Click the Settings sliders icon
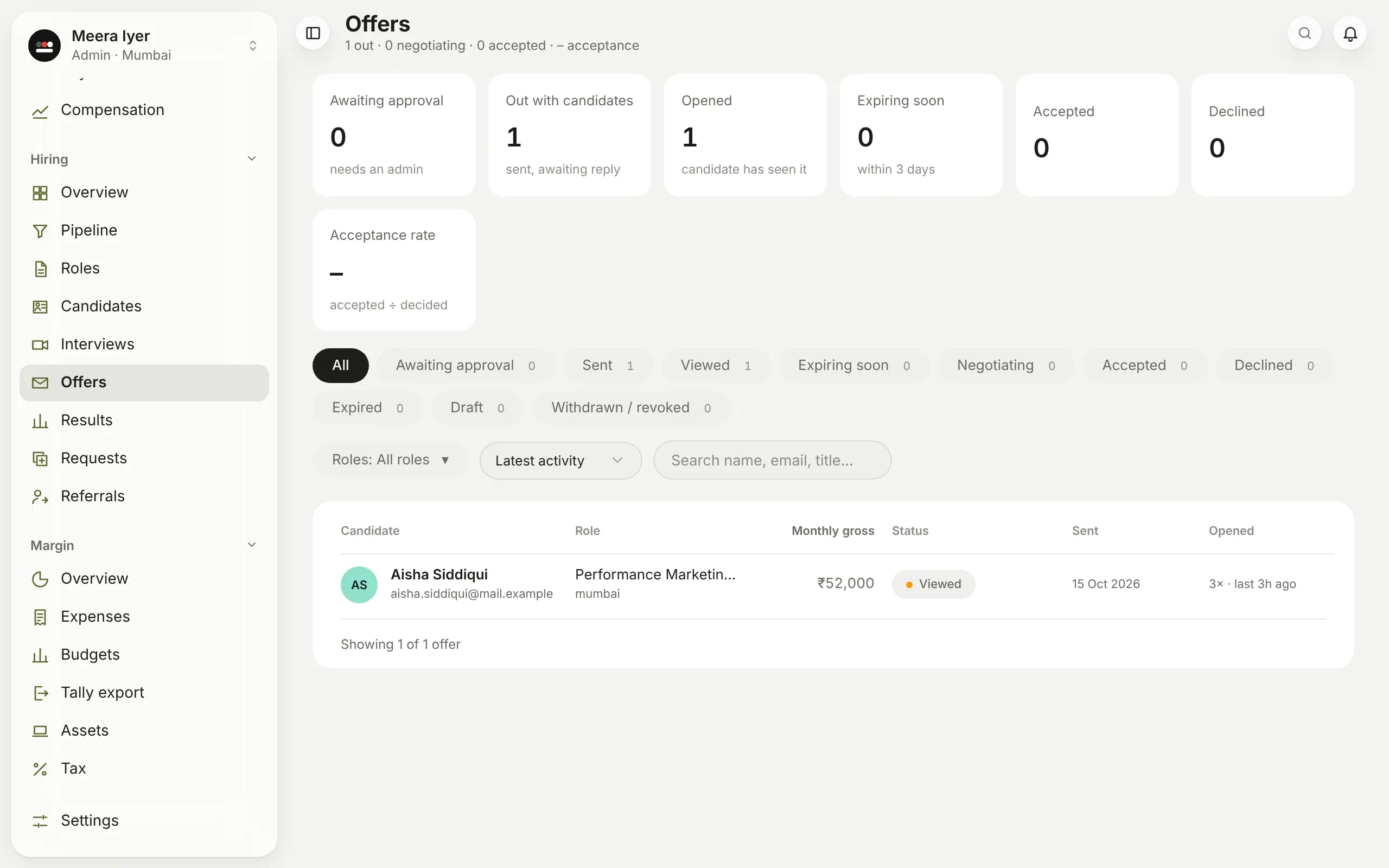This screenshot has width=1389, height=868. [x=40, y=821]
